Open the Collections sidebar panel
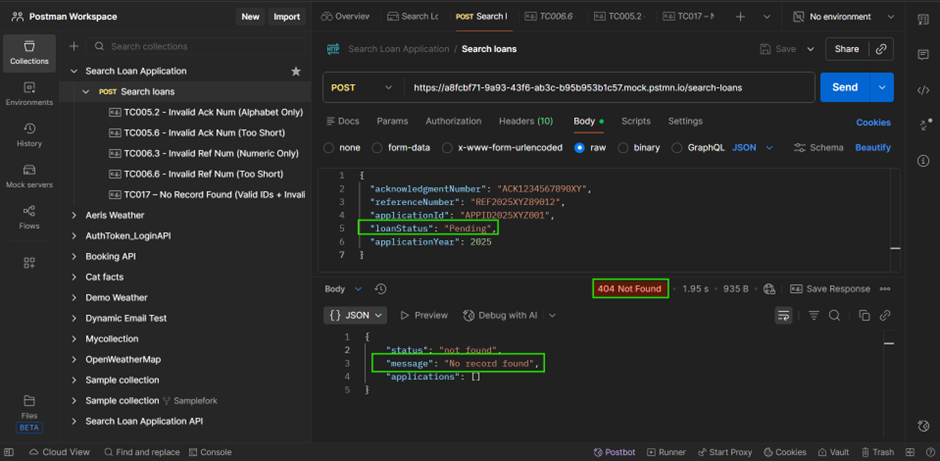This screenshot has width=940, height=461. pyautogui.click(x=29, y=53)
